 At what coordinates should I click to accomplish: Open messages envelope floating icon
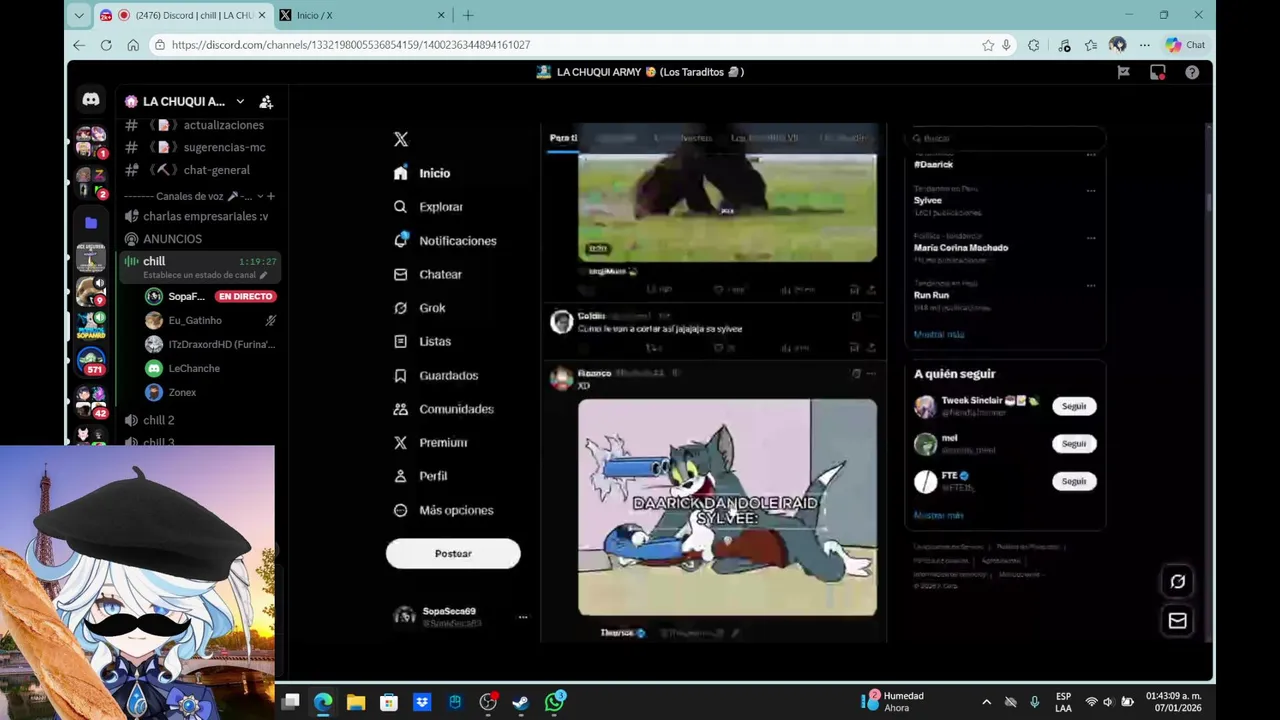coord(1178,621)
